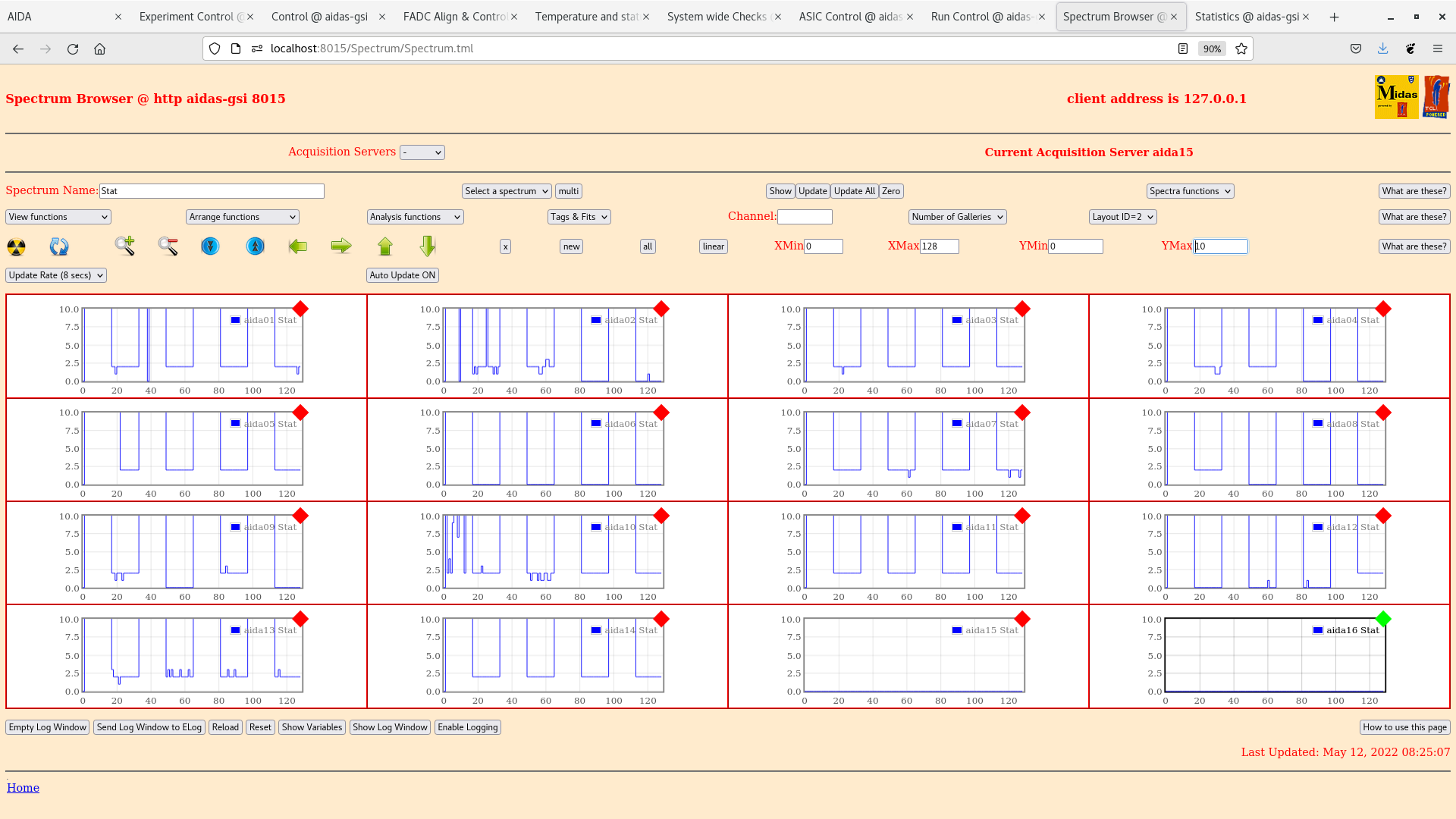Click the blue circle up-arrow icon
This screenshot has width=1456, height=819.
[x=256, y=246]
